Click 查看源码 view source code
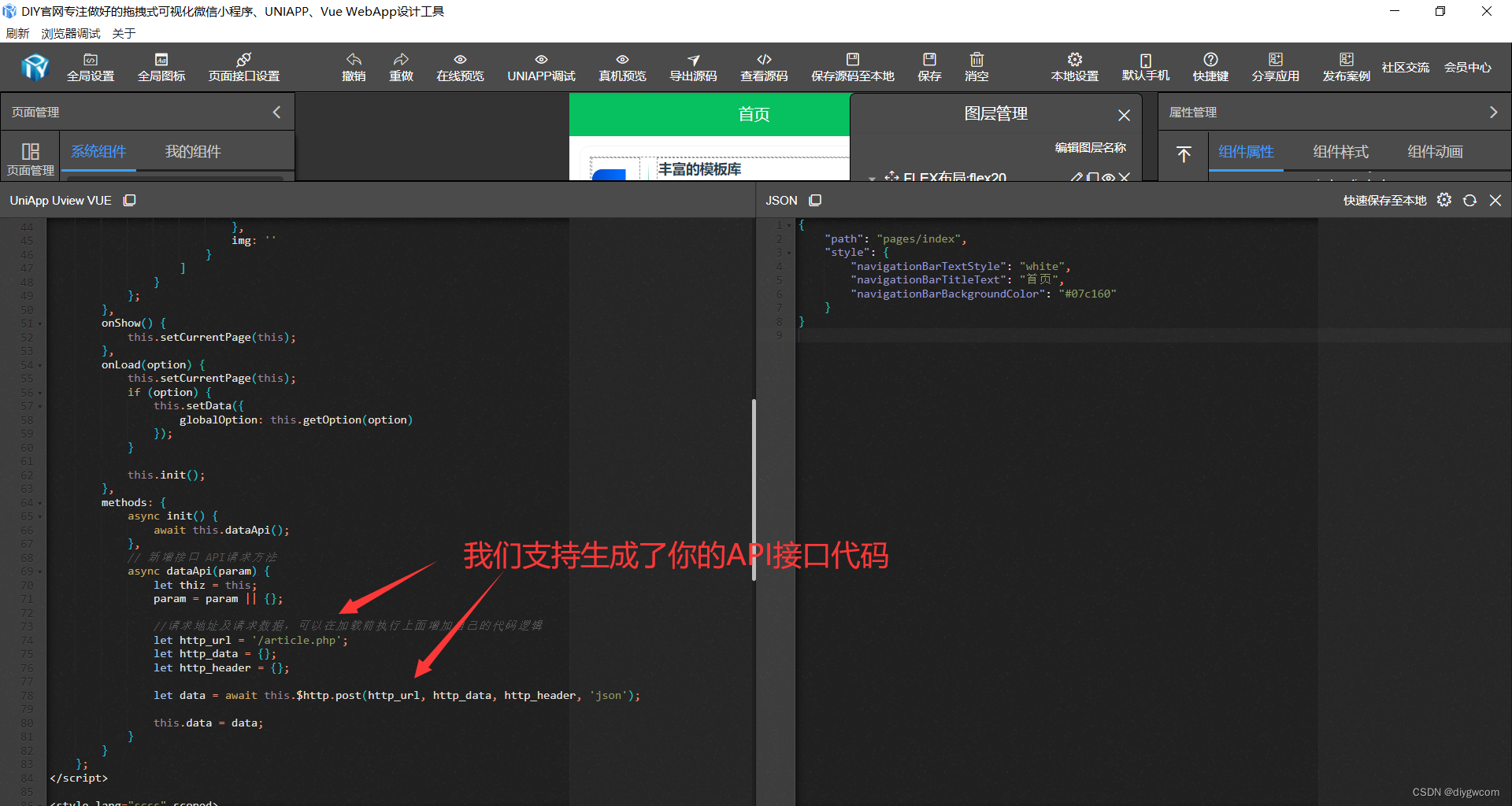 click(764, 67)
